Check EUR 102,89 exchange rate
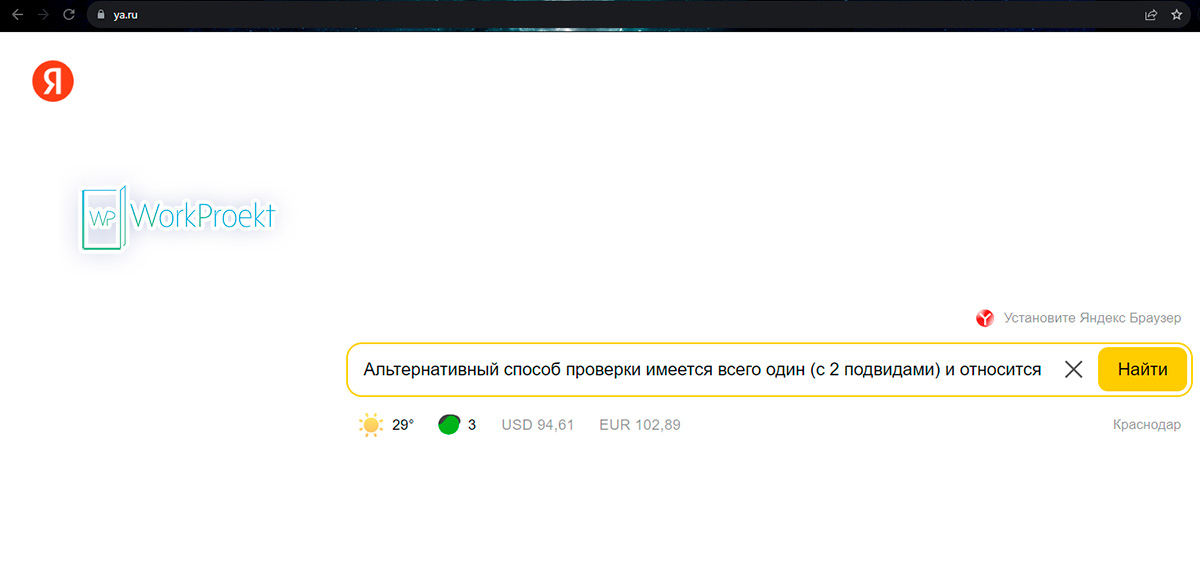Viewport: 1200px width, 587px height. coord(639,424)
